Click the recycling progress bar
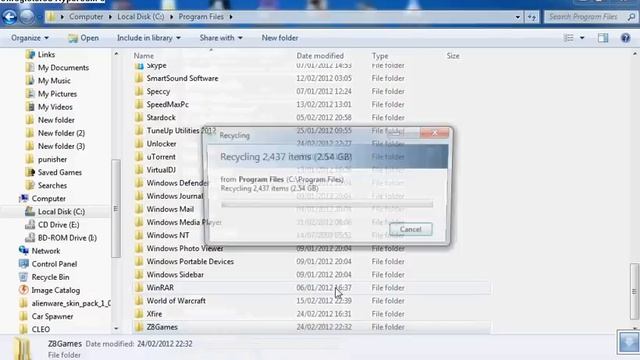The width and height of the screenshot is (640, 360). [327, 204]
